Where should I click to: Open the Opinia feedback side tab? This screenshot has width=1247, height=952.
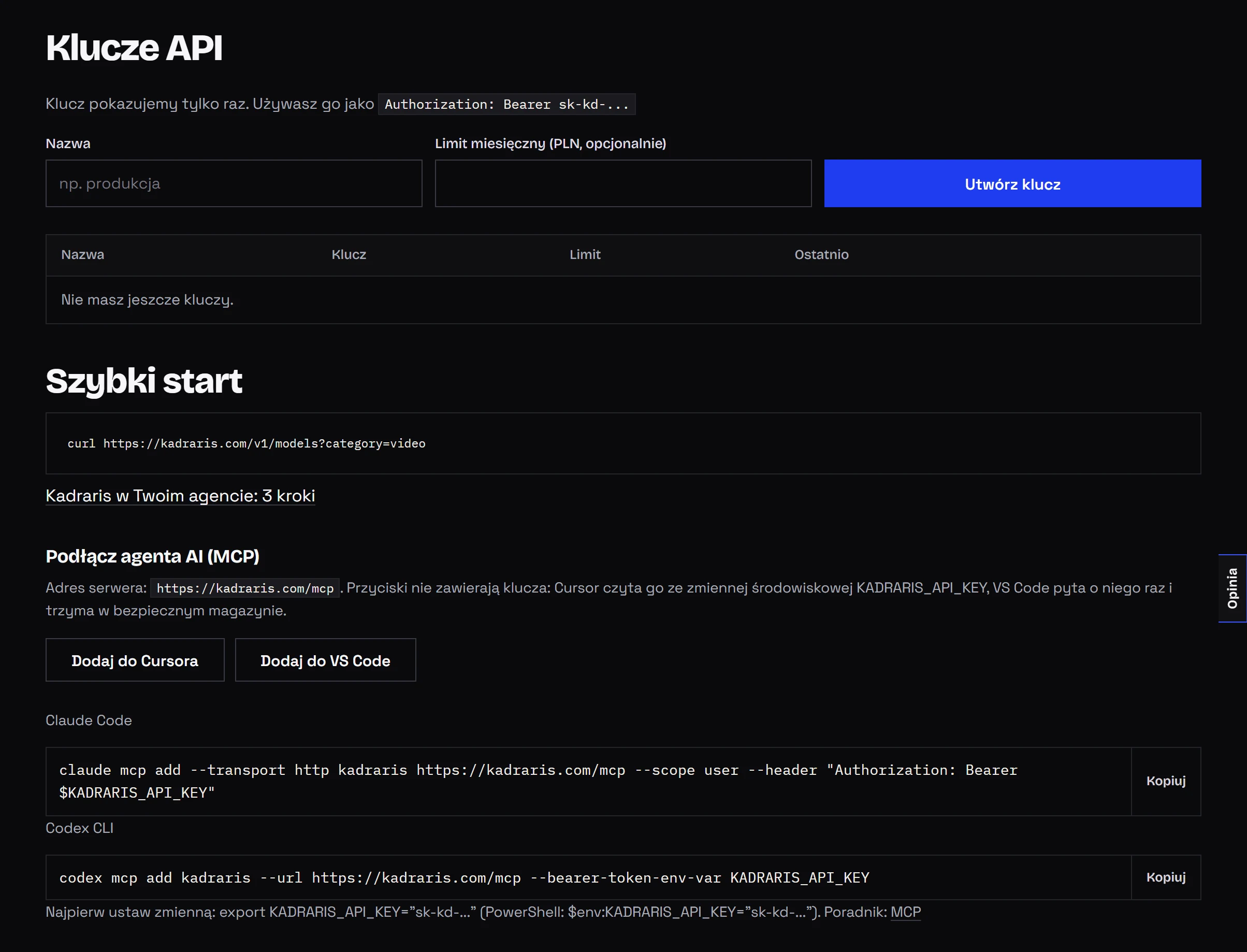pyautogui.click(x=1232, y=588)
